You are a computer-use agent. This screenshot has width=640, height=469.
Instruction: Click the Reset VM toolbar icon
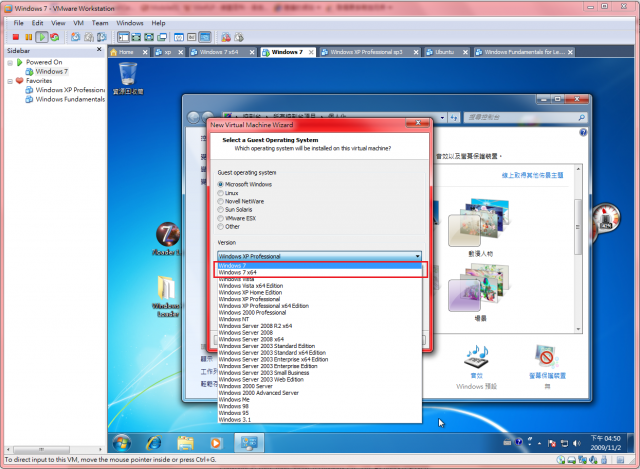[55, 37]
